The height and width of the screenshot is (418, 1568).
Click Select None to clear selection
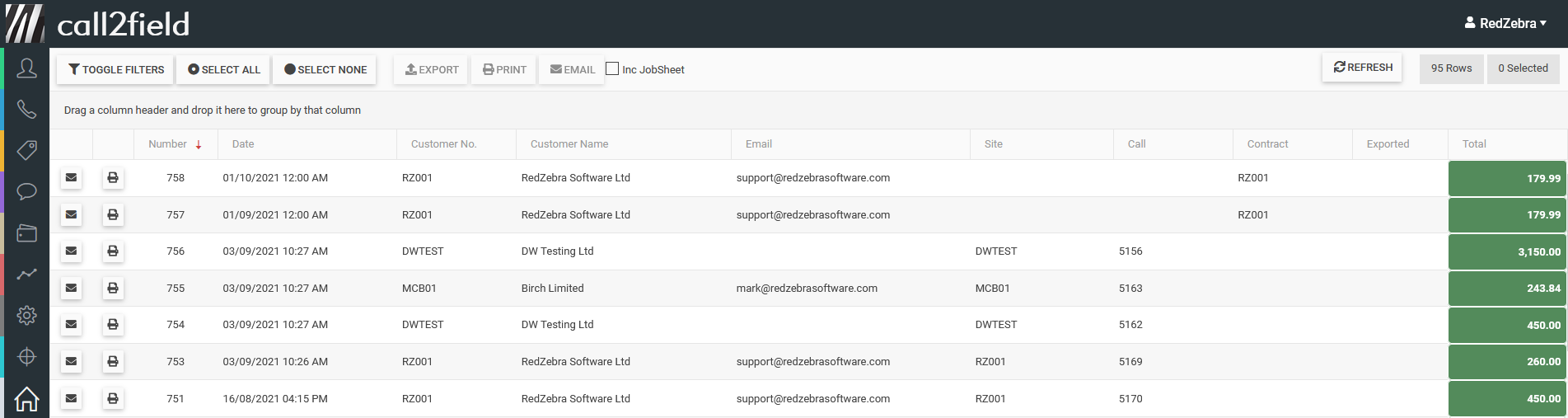click(325, 70)
